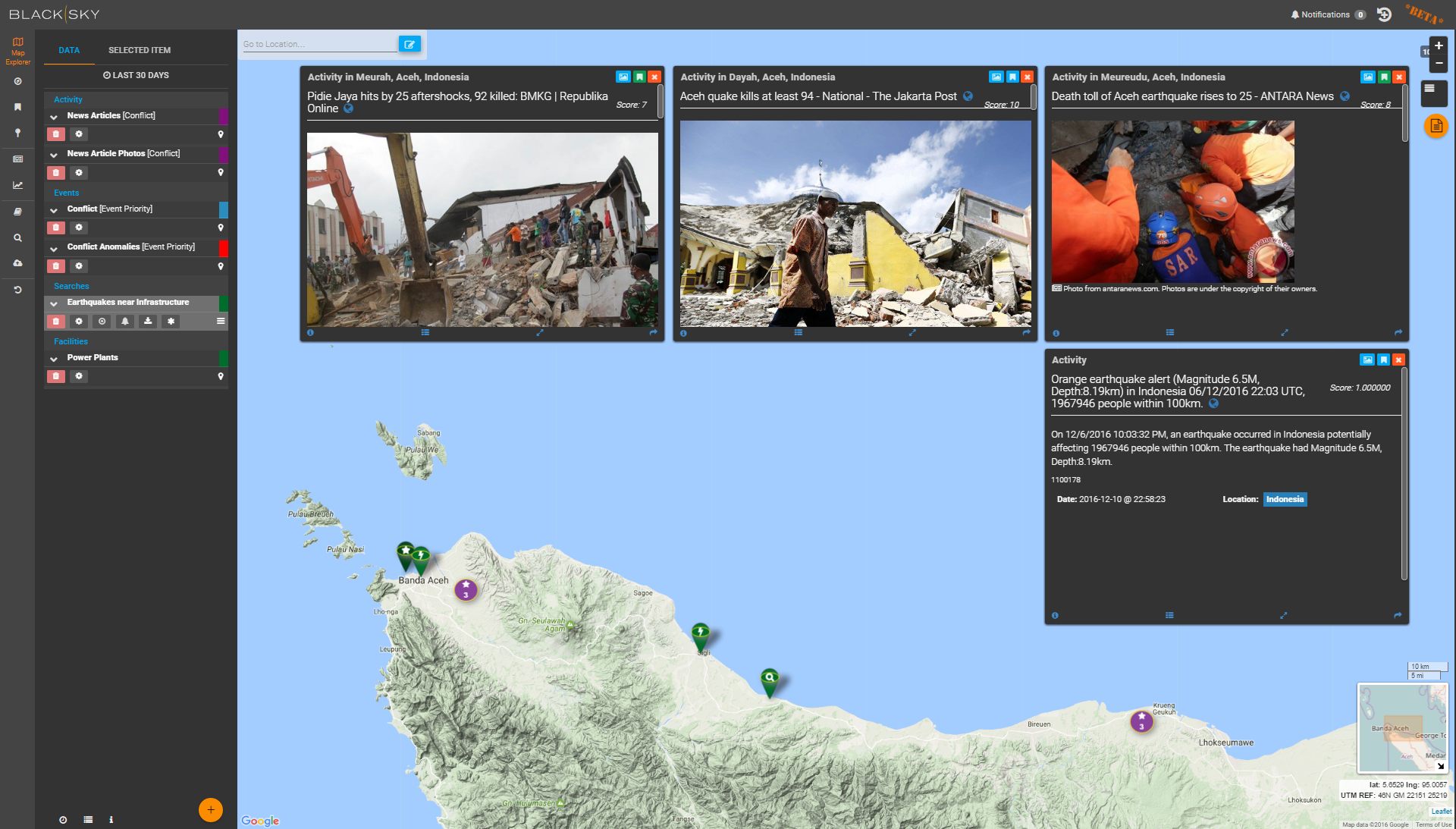Screen dimensions: 1456x829
Task: Click alert bell for Earthquakes search
Action: pos(125,322)
